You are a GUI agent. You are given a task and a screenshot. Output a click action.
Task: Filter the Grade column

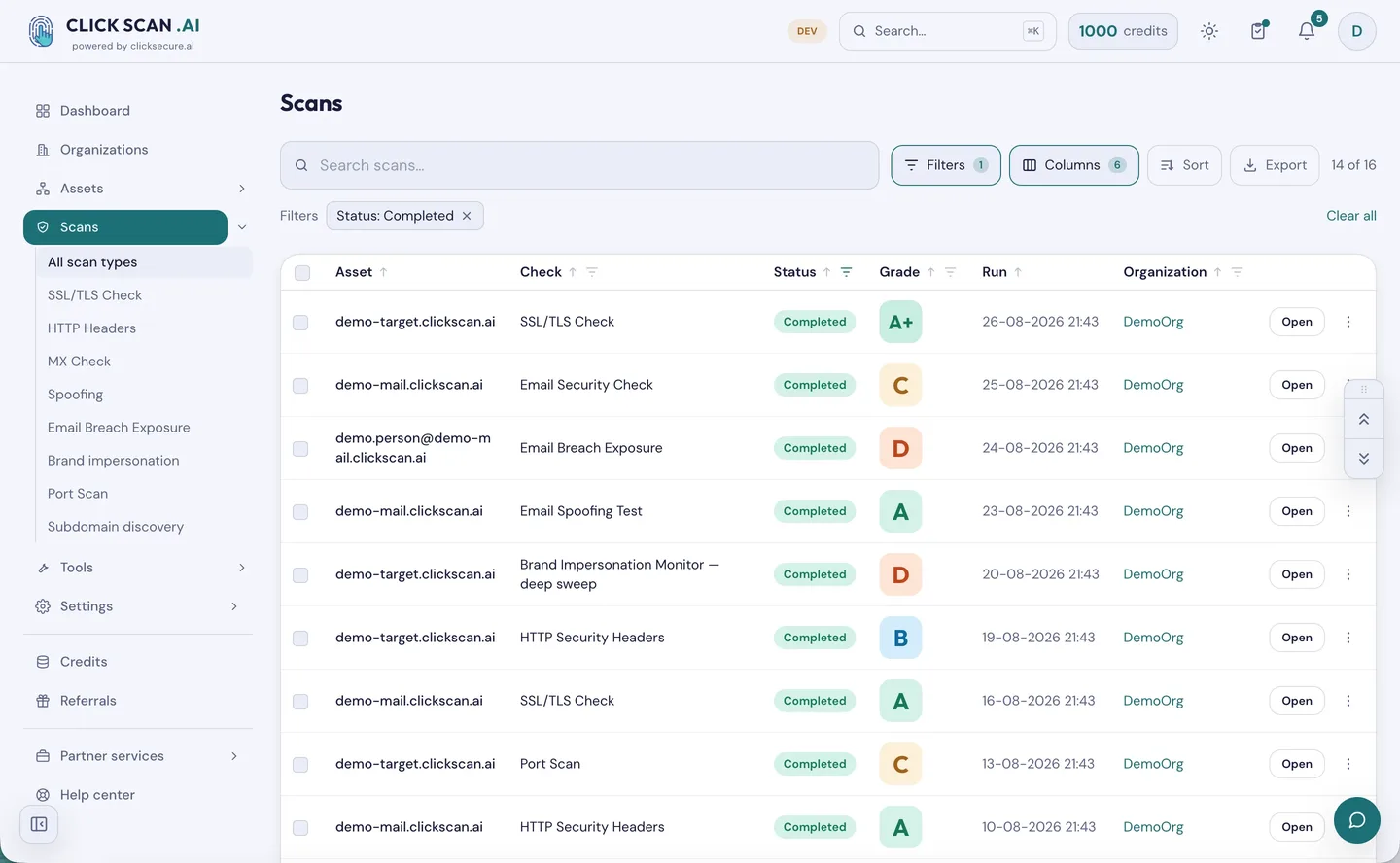click(x=951, y=272)
